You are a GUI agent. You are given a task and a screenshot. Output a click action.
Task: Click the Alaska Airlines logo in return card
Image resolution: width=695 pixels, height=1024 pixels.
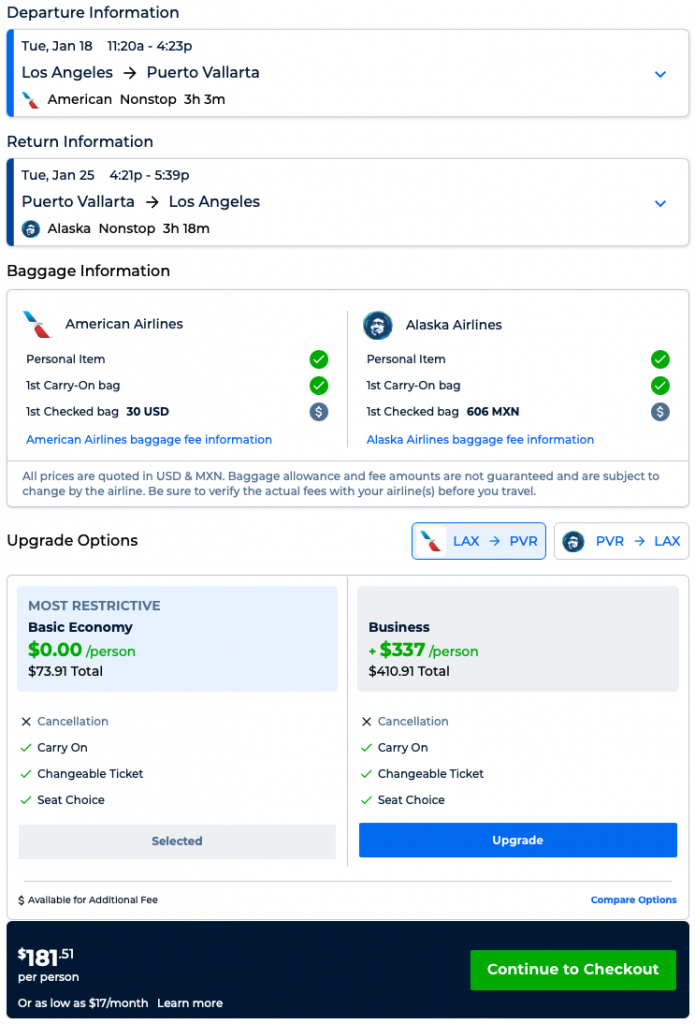coord(31,229)
